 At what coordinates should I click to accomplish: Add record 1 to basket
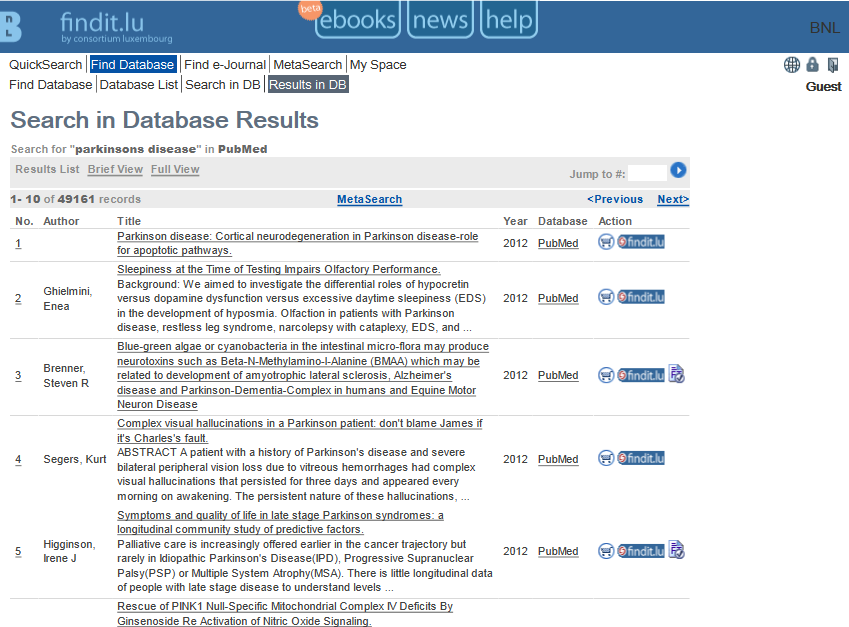coord(606,242)
